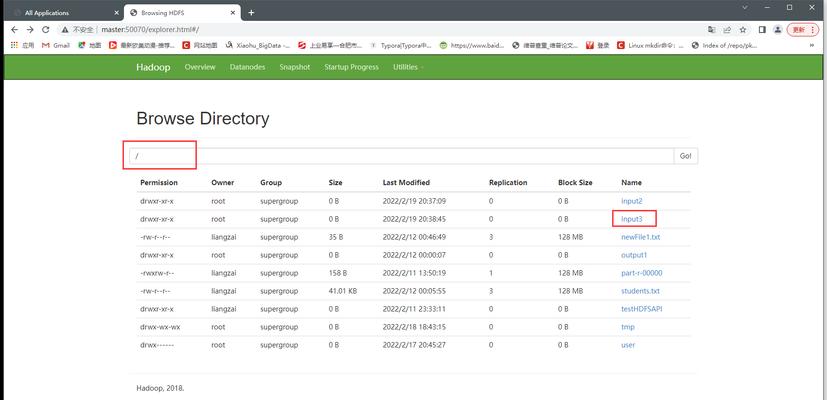The height and width of the screenshot is (400, 827).
Task: Open the Datanodes nav item
Action: click(x=247, y=67)
